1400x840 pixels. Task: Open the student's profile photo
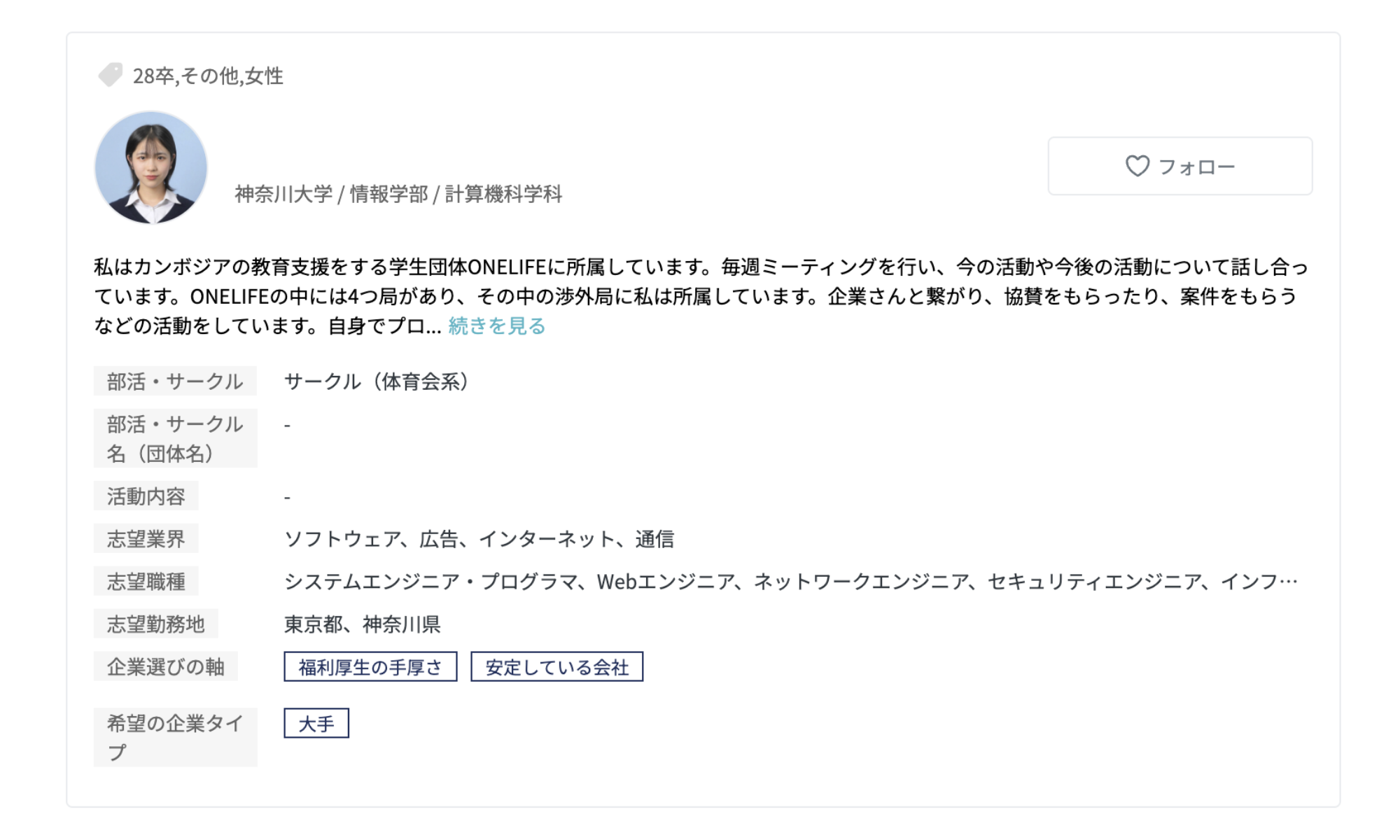coord(151,167)
